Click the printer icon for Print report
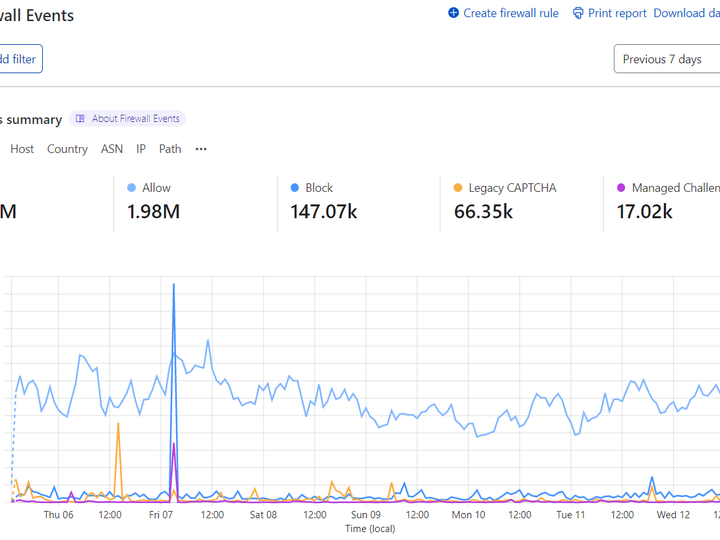 click(x=578, y=13)
